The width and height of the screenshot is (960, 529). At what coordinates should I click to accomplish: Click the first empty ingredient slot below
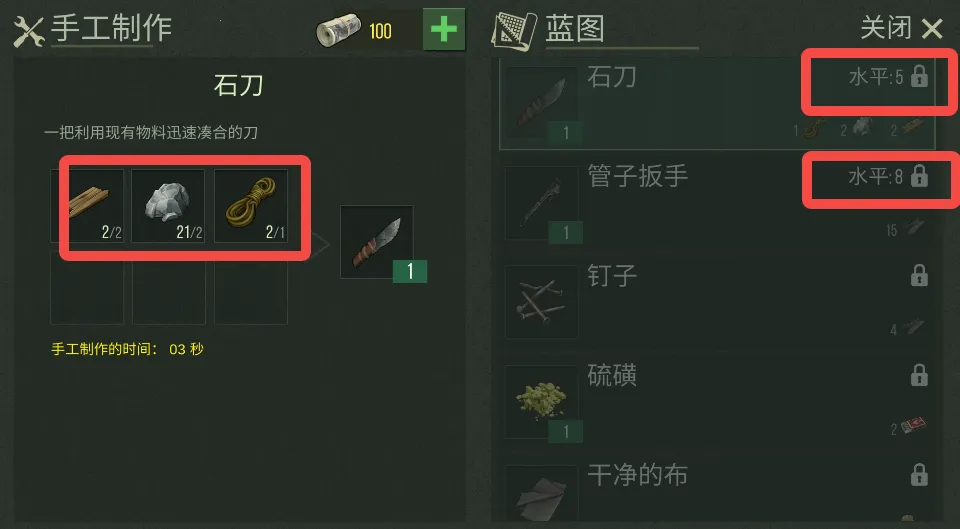click(x=87, y=288)
